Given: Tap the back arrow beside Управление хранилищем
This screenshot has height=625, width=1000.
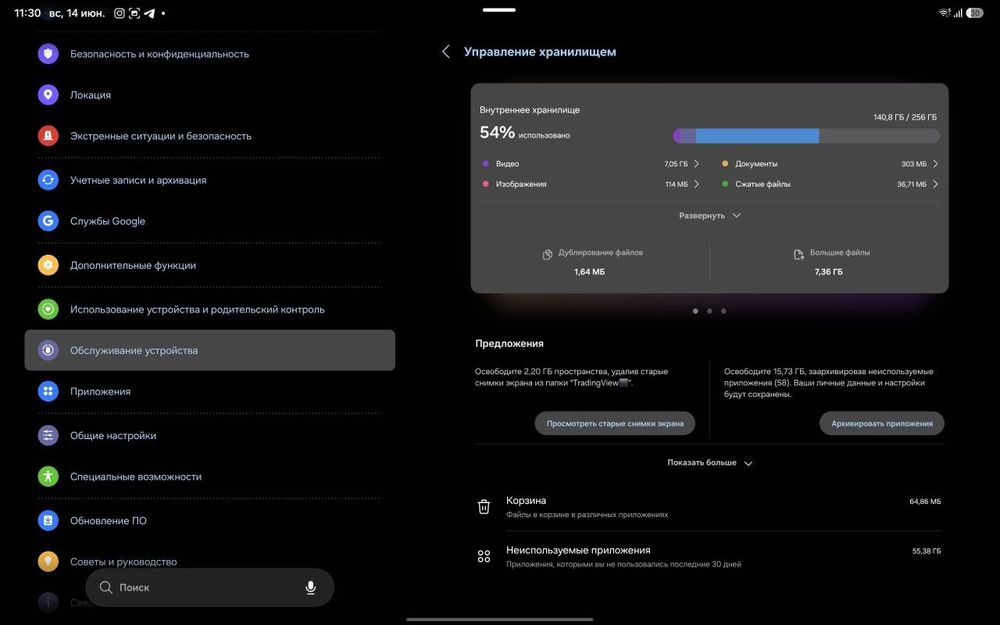Looking at the screenshot, I should 446,52.
